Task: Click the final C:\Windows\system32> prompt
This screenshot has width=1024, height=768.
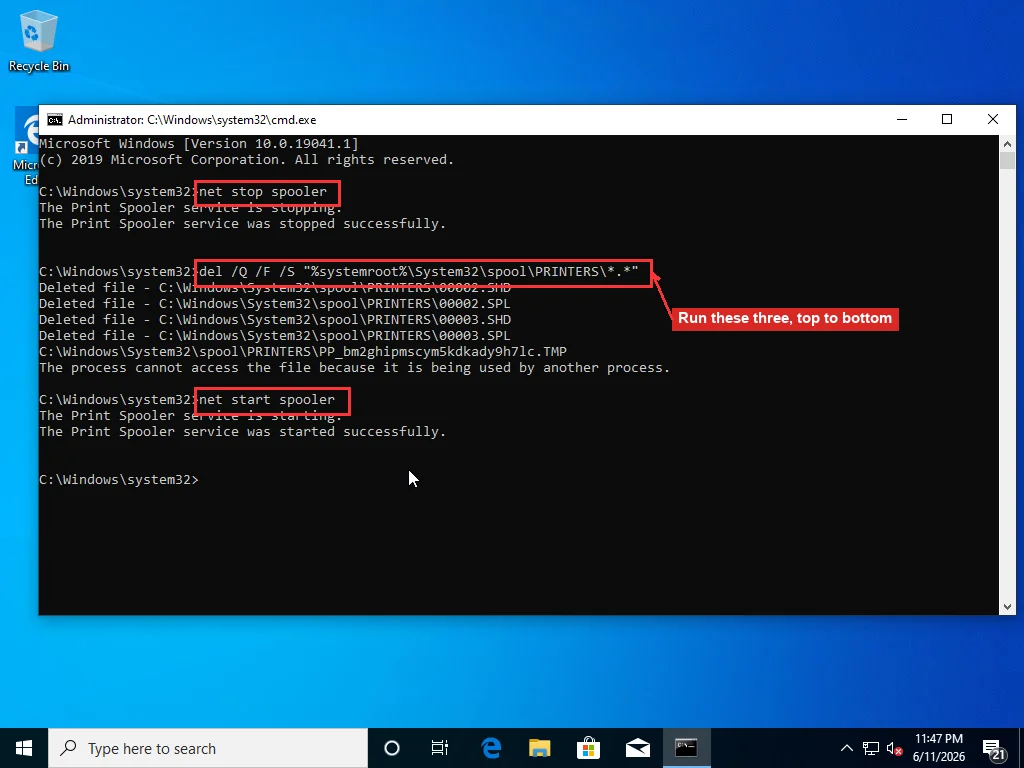Action: pyautogui.click(x=119, y=479)
